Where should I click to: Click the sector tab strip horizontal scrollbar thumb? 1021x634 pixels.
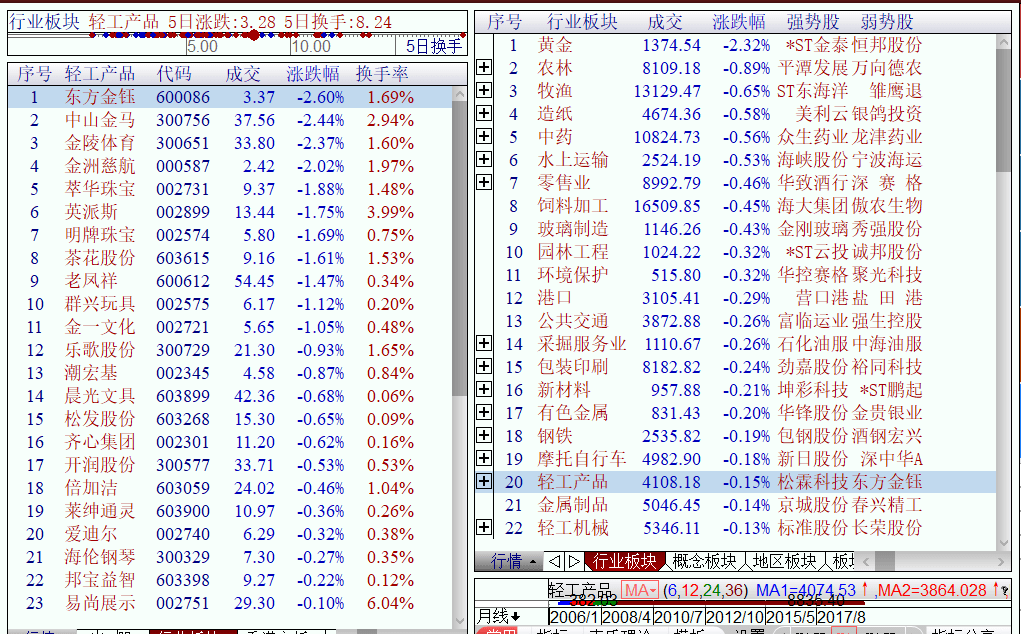884,561
